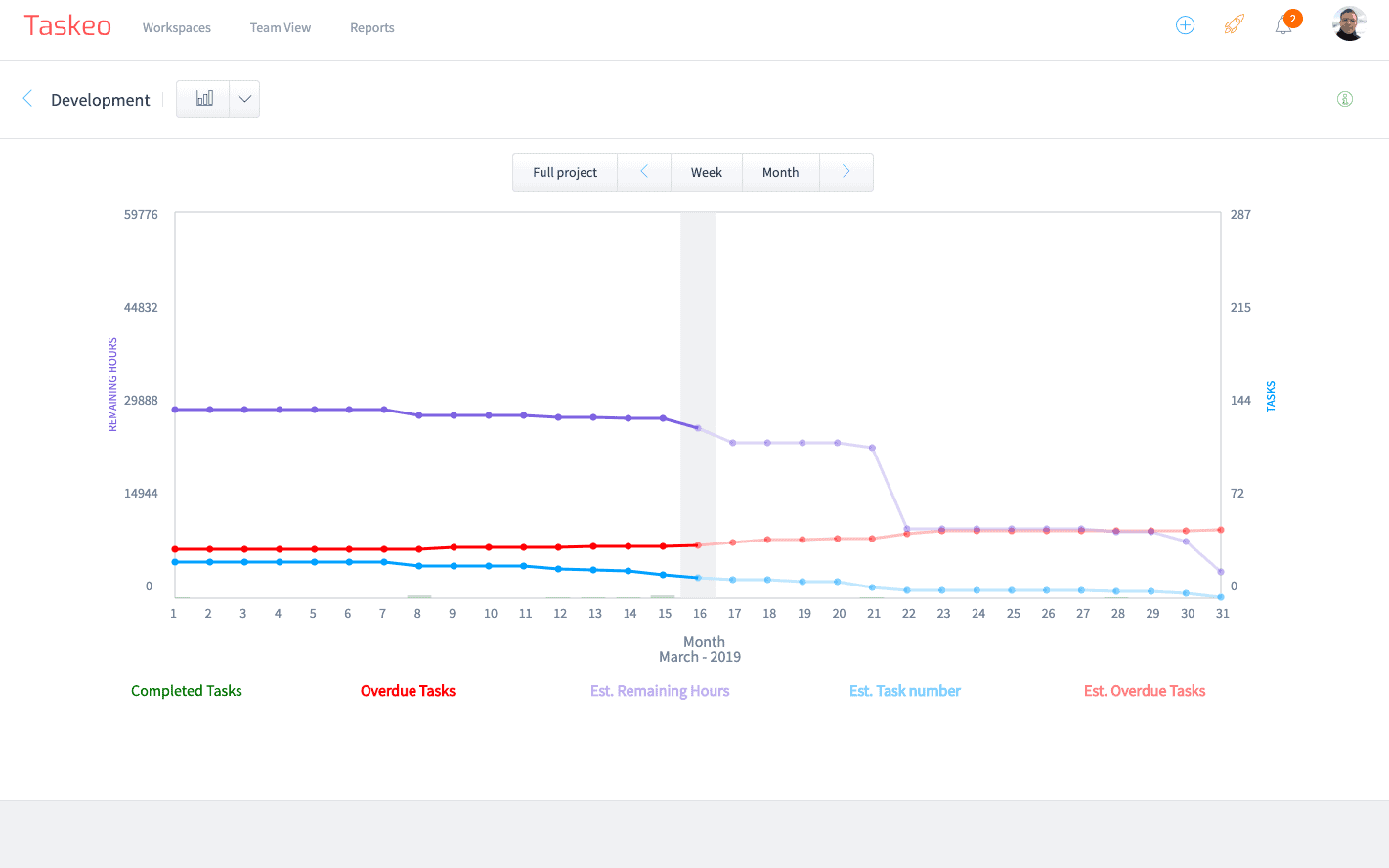Select the bar chart view icon
Image resolution: width=1389 pixels, height=868 pixels.
point(204,99)
